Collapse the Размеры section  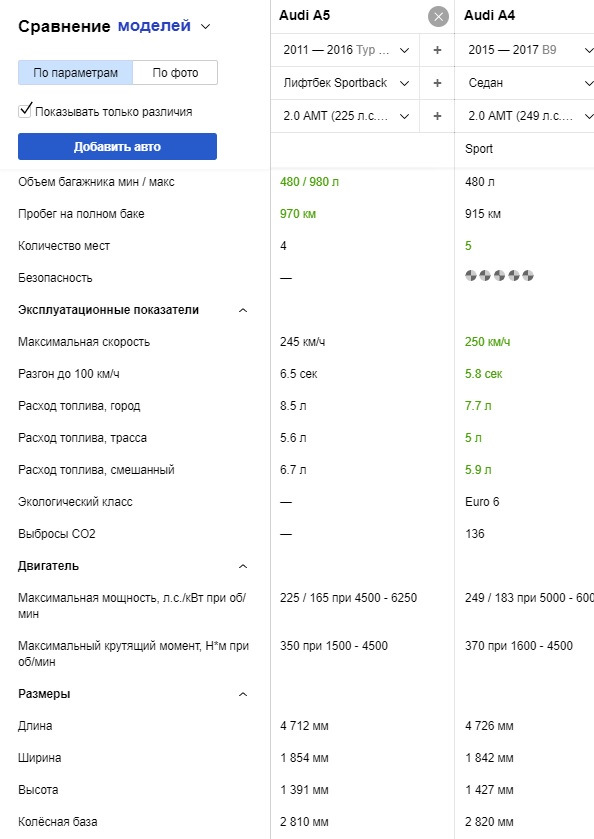(x=243, y=694)
